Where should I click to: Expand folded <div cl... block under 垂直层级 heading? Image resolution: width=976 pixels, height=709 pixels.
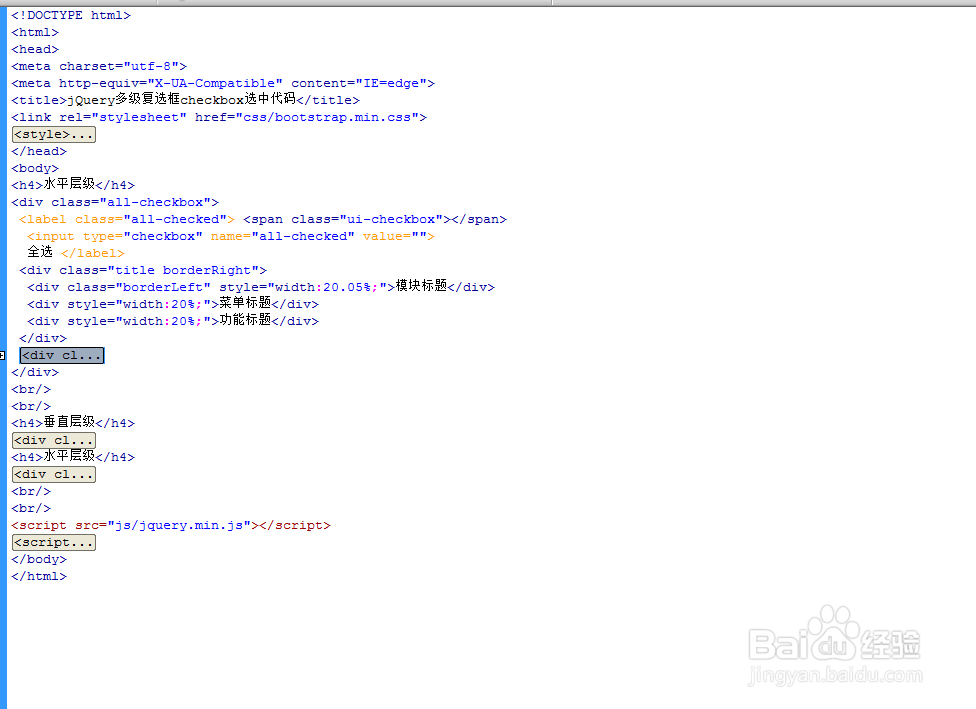click(54, 441)
